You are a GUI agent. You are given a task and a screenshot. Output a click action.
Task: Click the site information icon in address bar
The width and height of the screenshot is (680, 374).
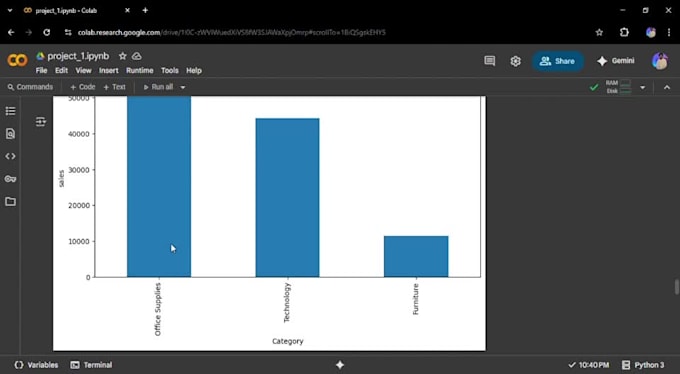(x=68, y=33)
